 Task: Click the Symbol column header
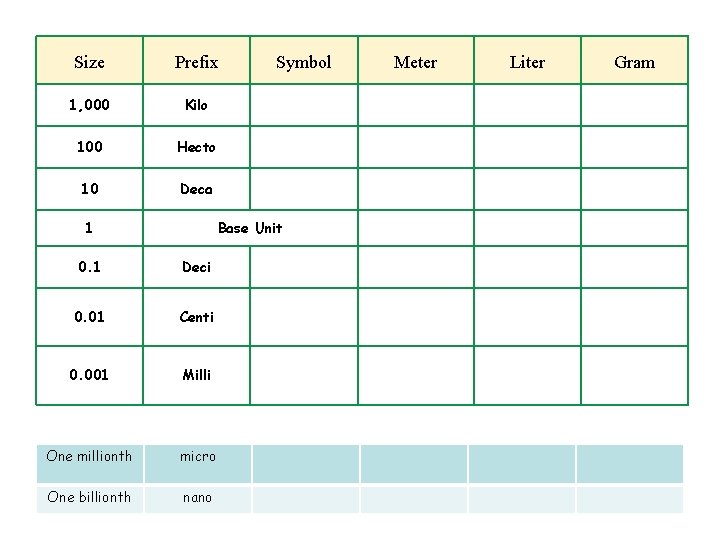pyautogui.click(x=304, y=60)
